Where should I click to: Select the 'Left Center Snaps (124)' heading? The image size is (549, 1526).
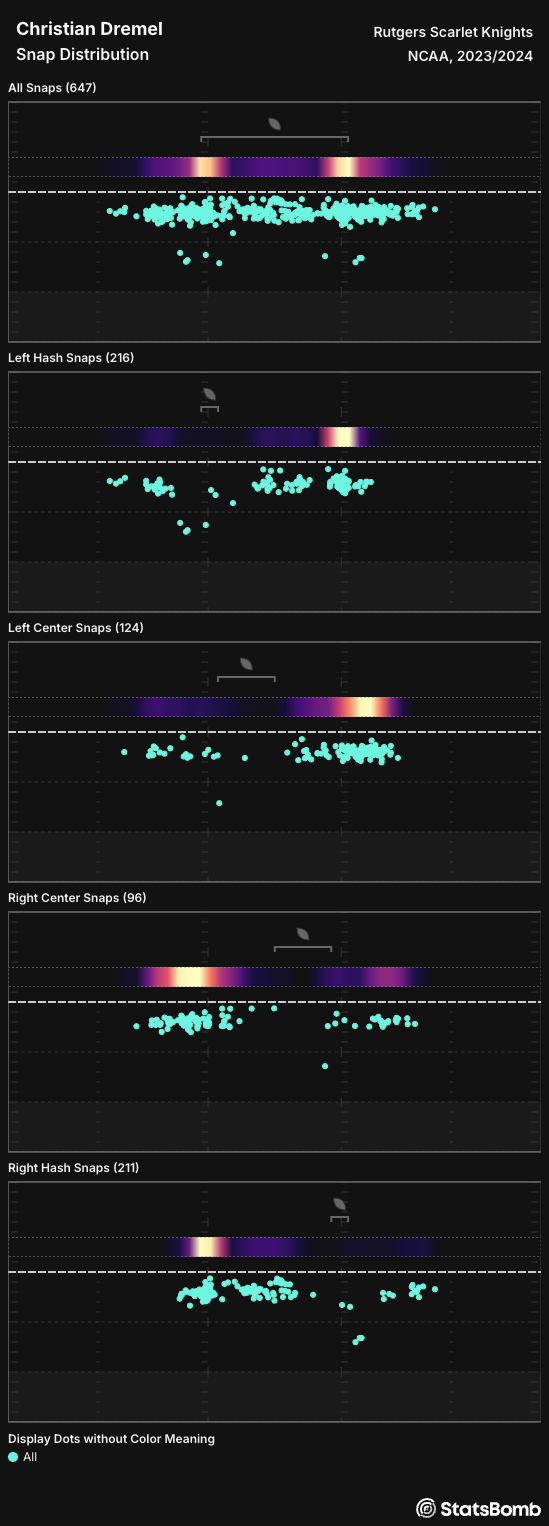coord(76,628)
